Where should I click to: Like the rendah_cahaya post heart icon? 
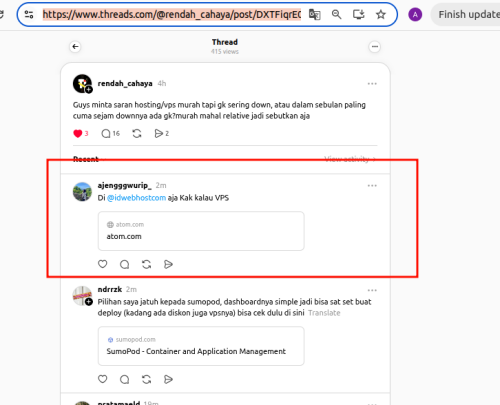pyautogui.click(x=78, y=134)
